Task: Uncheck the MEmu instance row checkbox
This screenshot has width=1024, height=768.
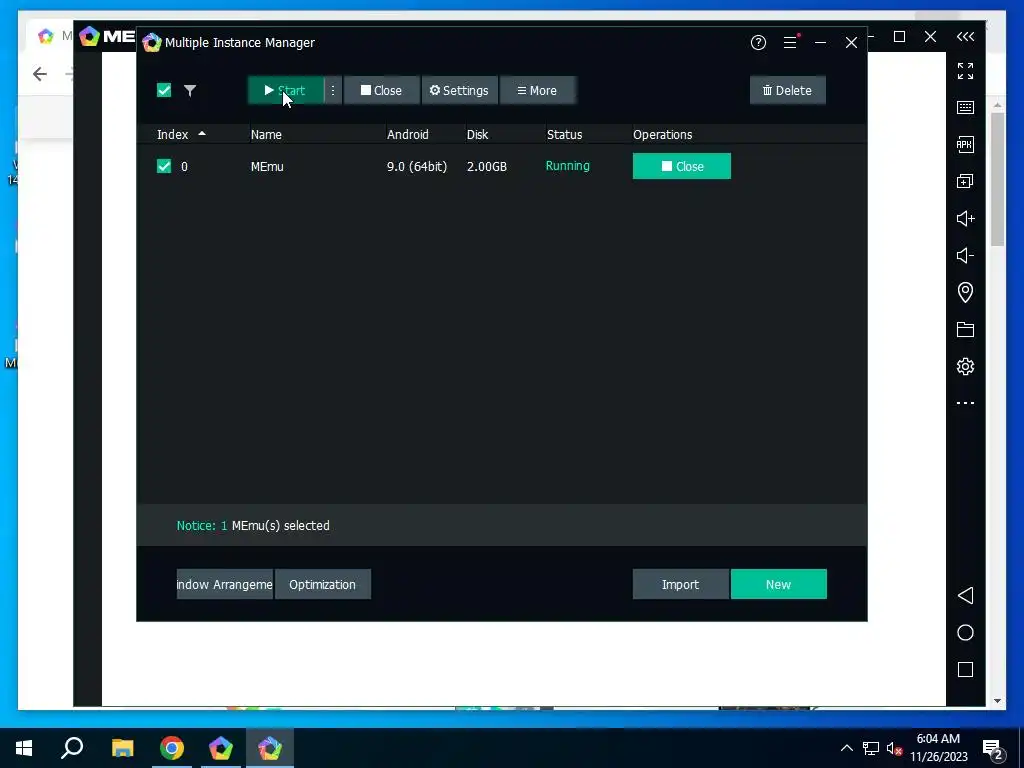Action: click(x=164, y=167)
